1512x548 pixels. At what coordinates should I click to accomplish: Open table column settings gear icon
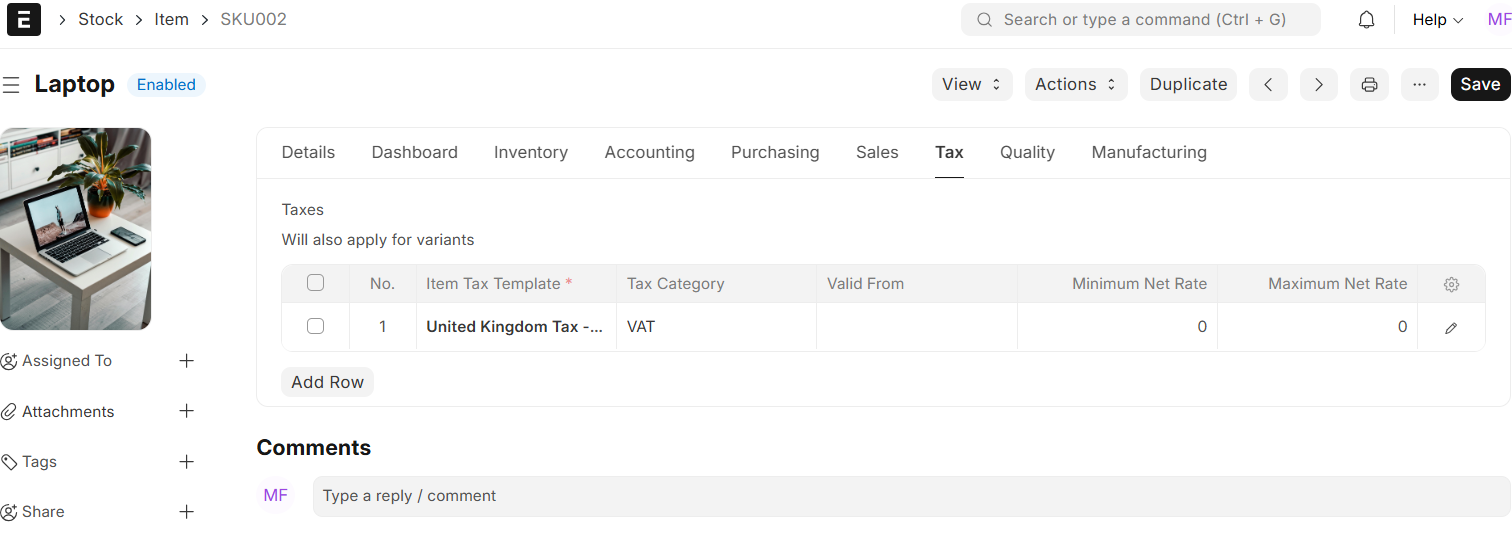tap(1451, 284)
